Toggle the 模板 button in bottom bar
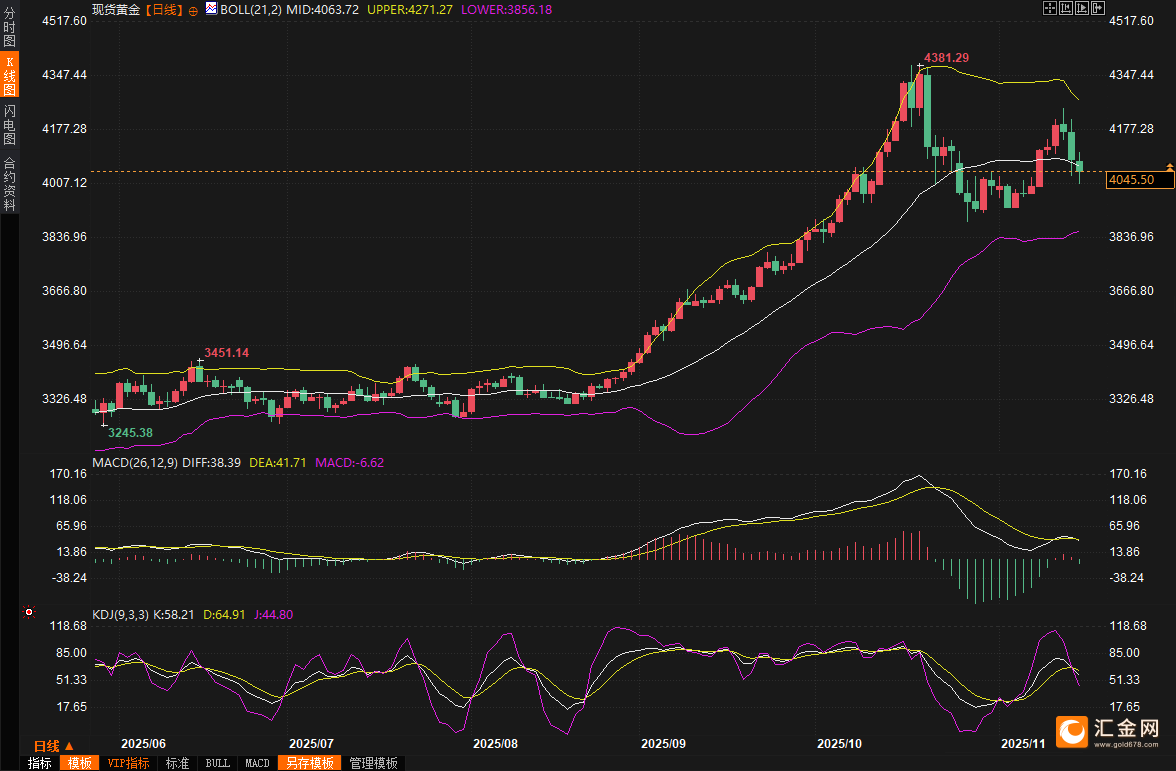Screen dimensions: 1176x771 coord(79,763)
